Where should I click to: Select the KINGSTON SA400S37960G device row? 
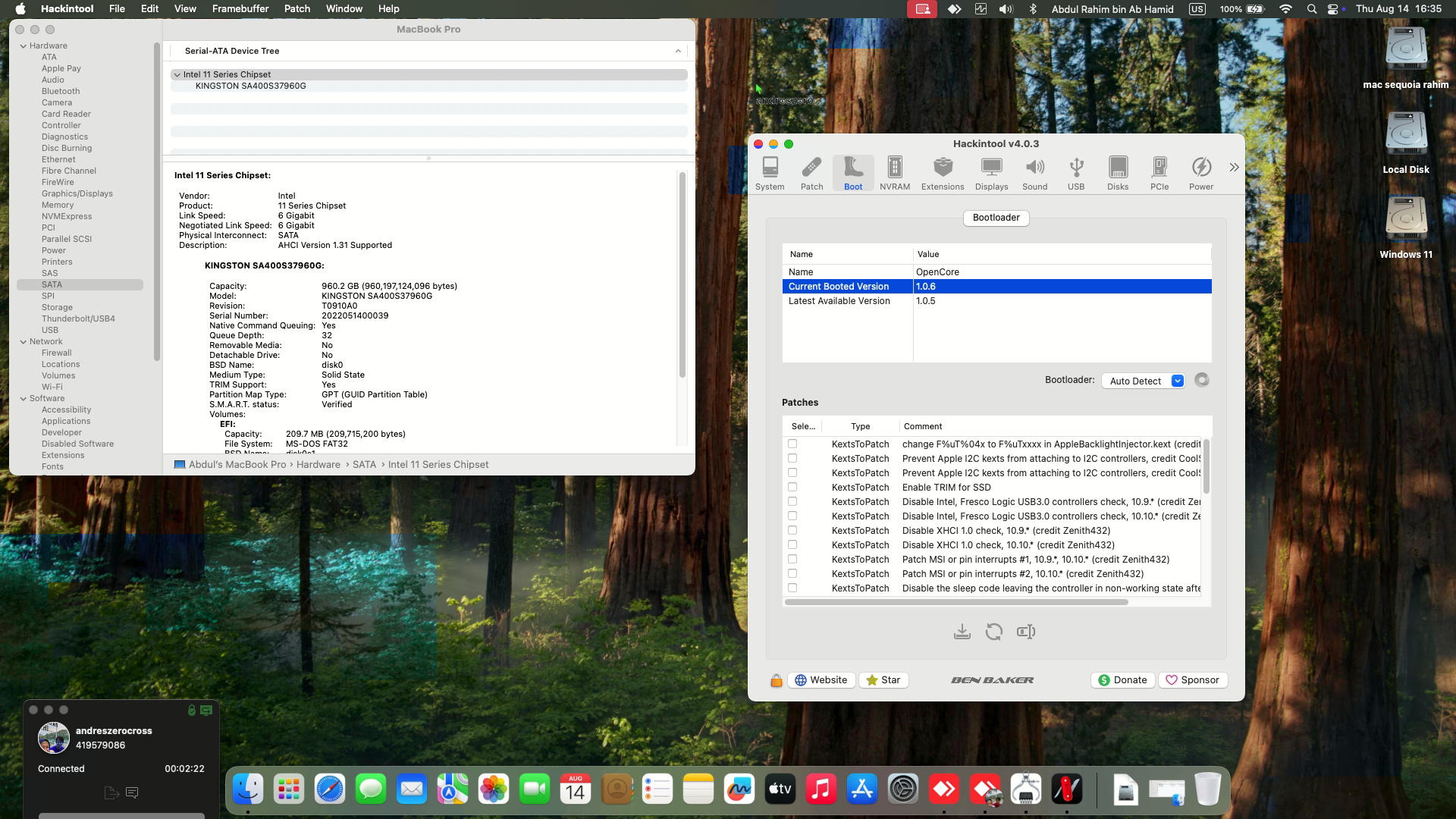429,86
